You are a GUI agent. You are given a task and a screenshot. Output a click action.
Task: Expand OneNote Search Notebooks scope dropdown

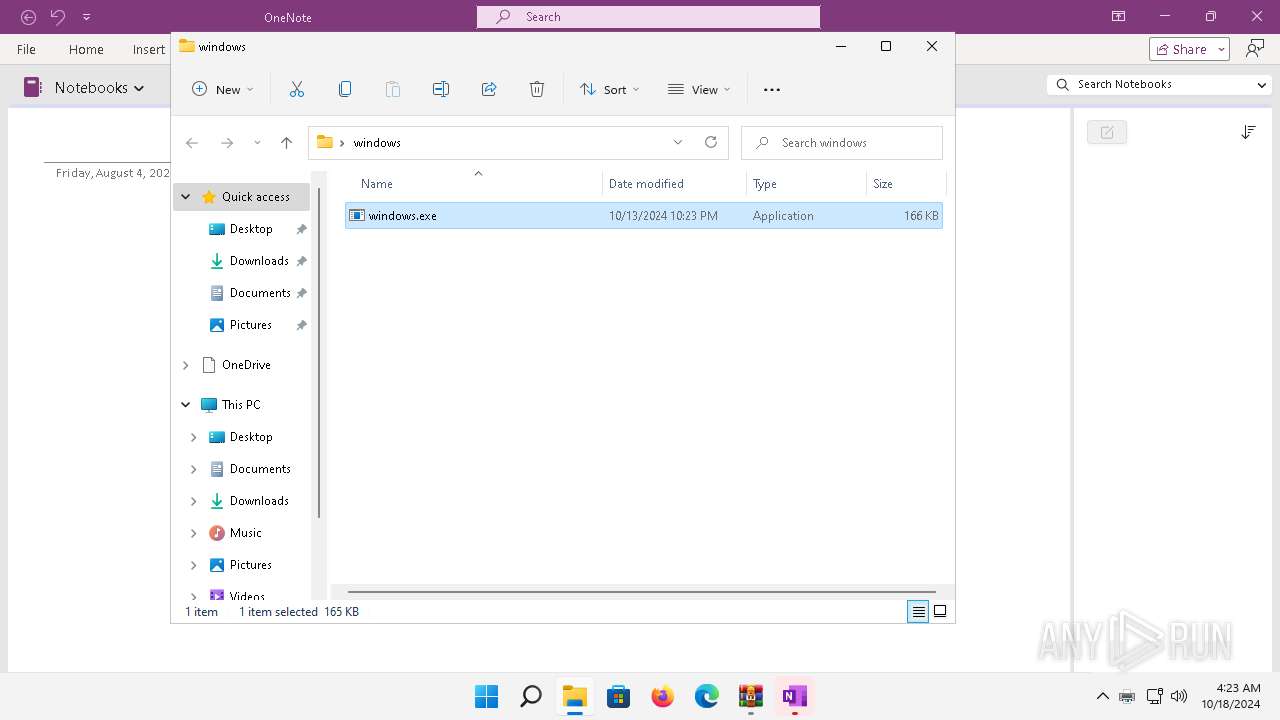tap(1261, 85)
